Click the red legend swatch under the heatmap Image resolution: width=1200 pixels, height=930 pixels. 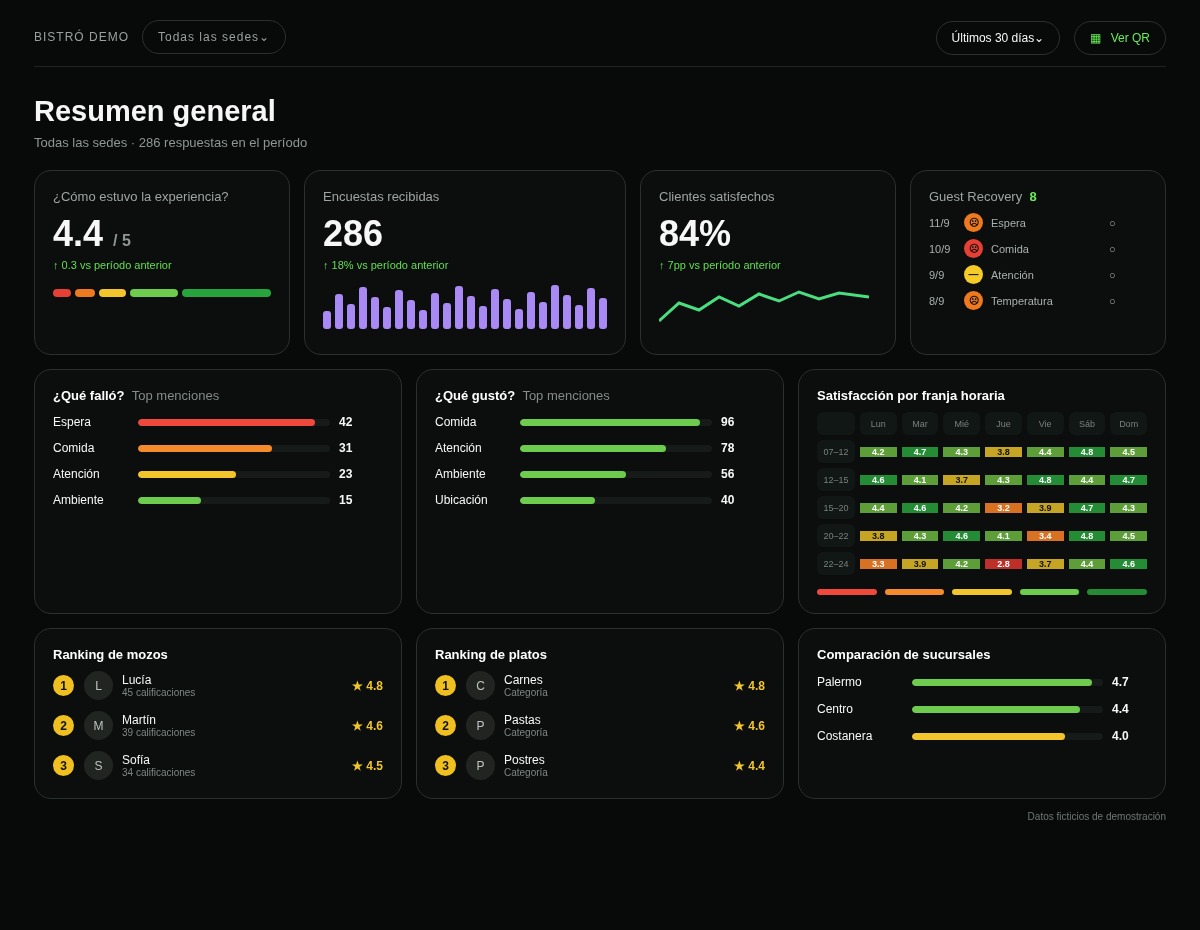coord(847,592)
